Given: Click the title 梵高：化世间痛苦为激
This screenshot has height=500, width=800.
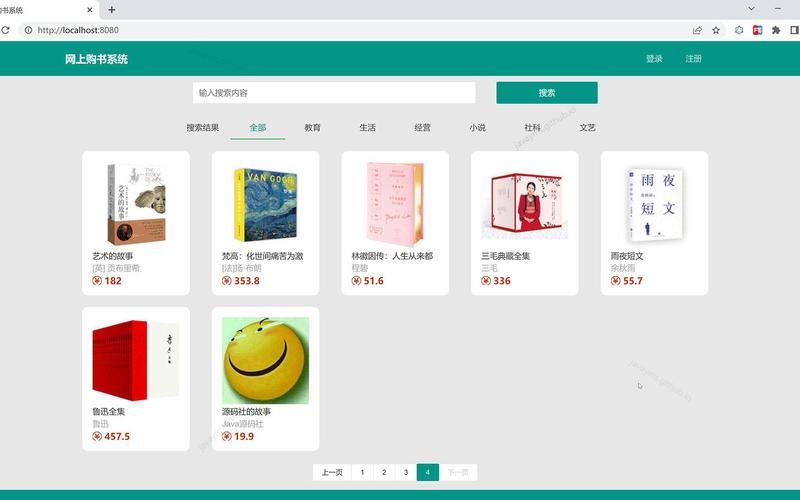Looking at the screenshot, I should tap(263, 256).
